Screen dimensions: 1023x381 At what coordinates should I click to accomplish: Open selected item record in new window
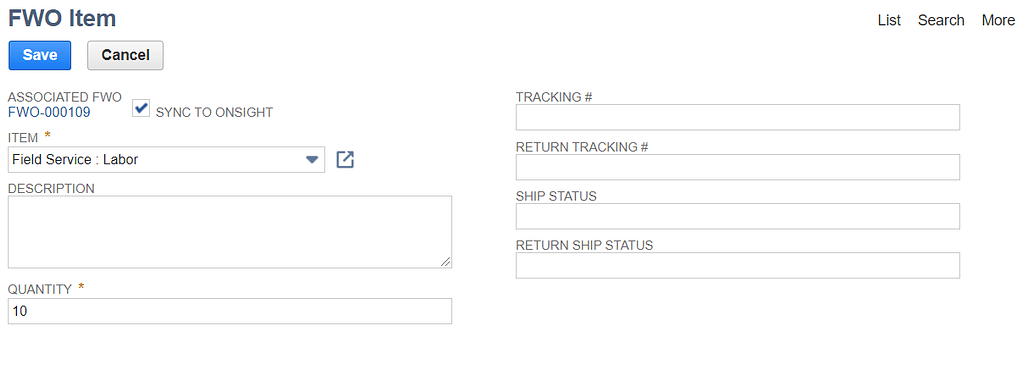[345, 159]
